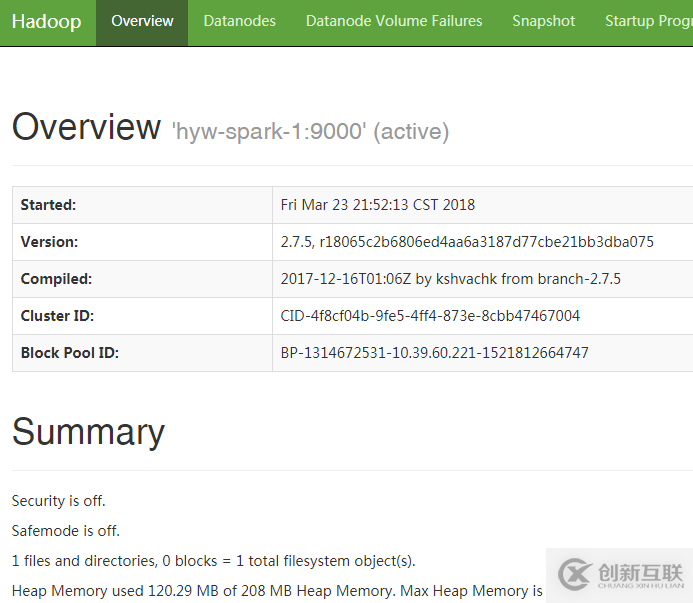Switch to the Datanodes tab
Image resolution: width=693 pixels, height=603 pixels.
point(240,21)
